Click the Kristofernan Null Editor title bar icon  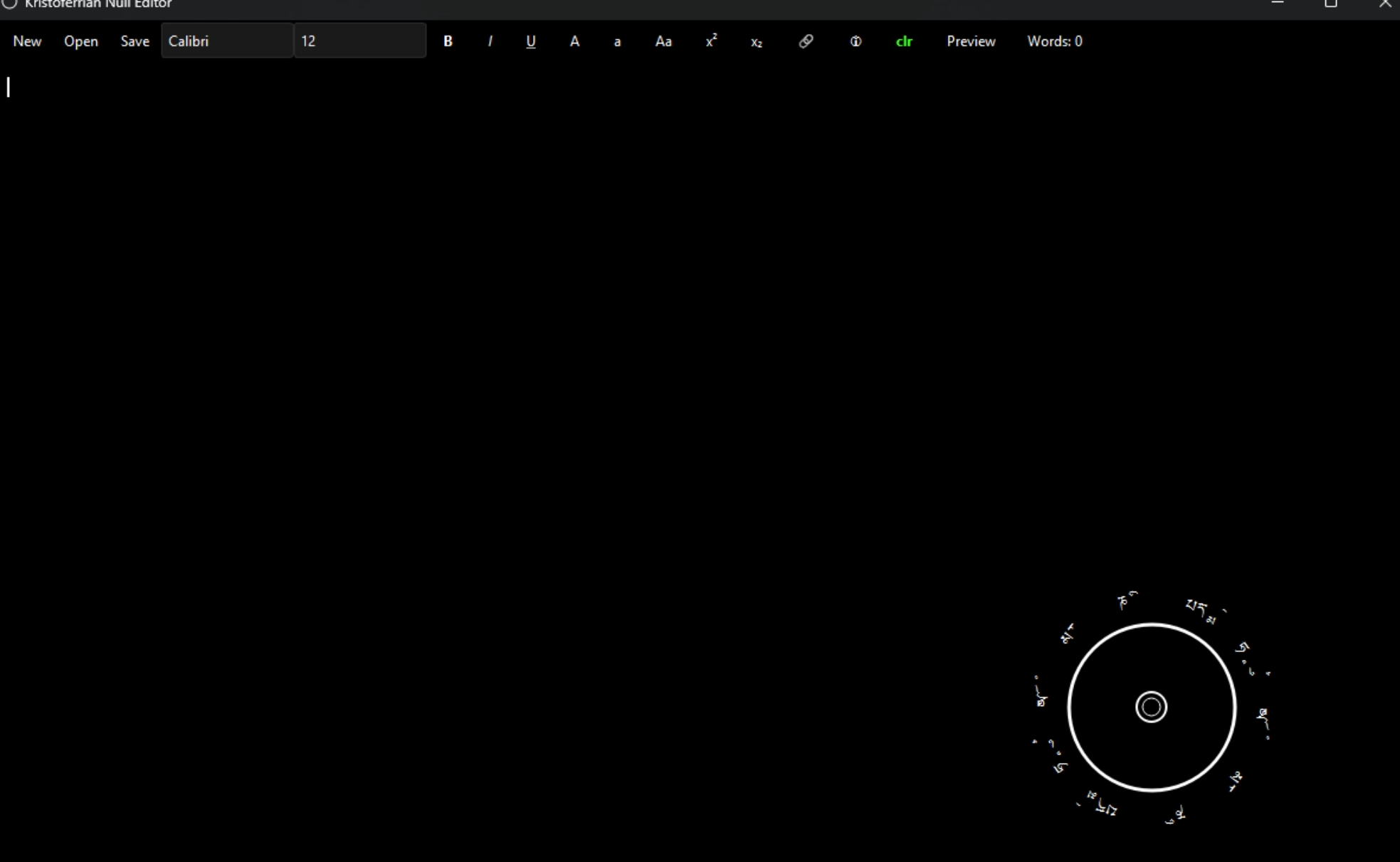coord(10,4)
